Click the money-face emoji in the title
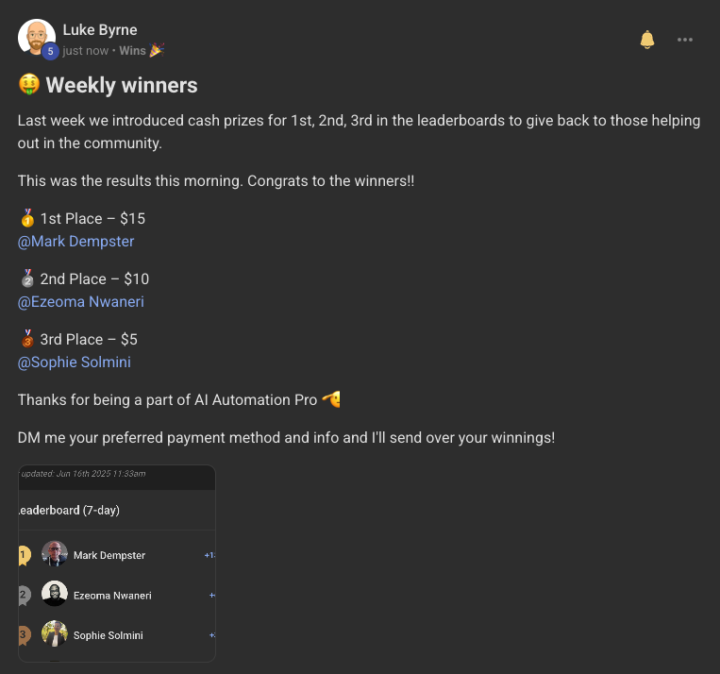The width and height of the screenshot is (720, 674). (x=28, y=86)
